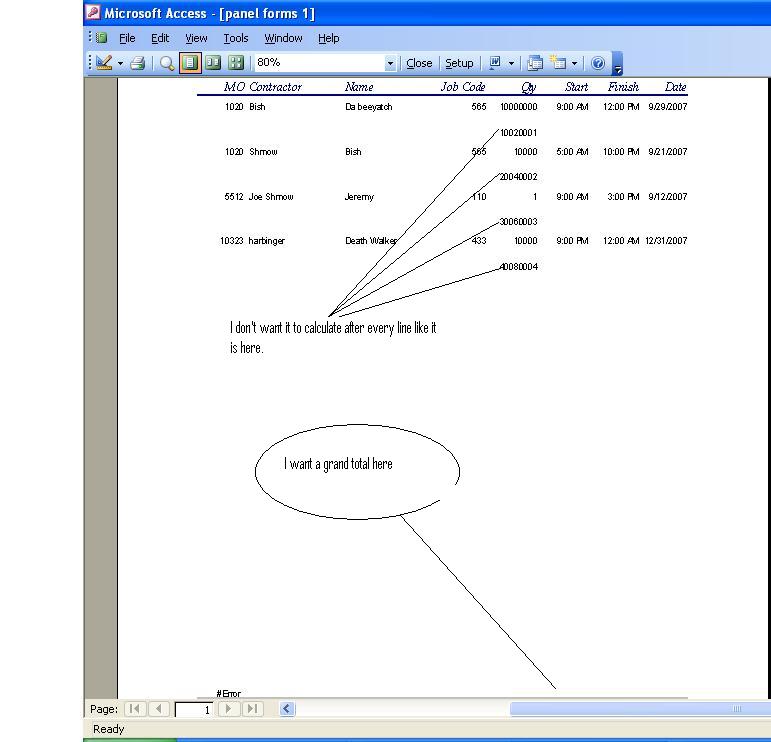Click the 'Job Code' column header
Image resolution: width=771 pixels, height=742 pixels.
pos(463,87)
